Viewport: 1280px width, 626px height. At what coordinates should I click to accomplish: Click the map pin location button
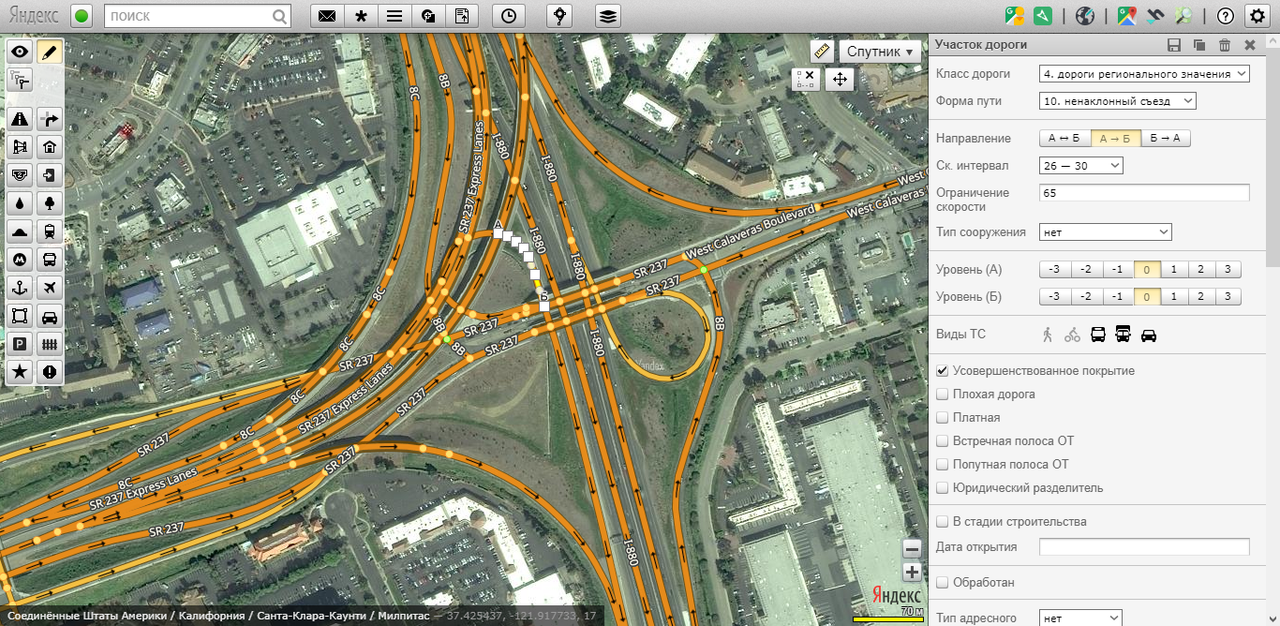coord(560,16)
